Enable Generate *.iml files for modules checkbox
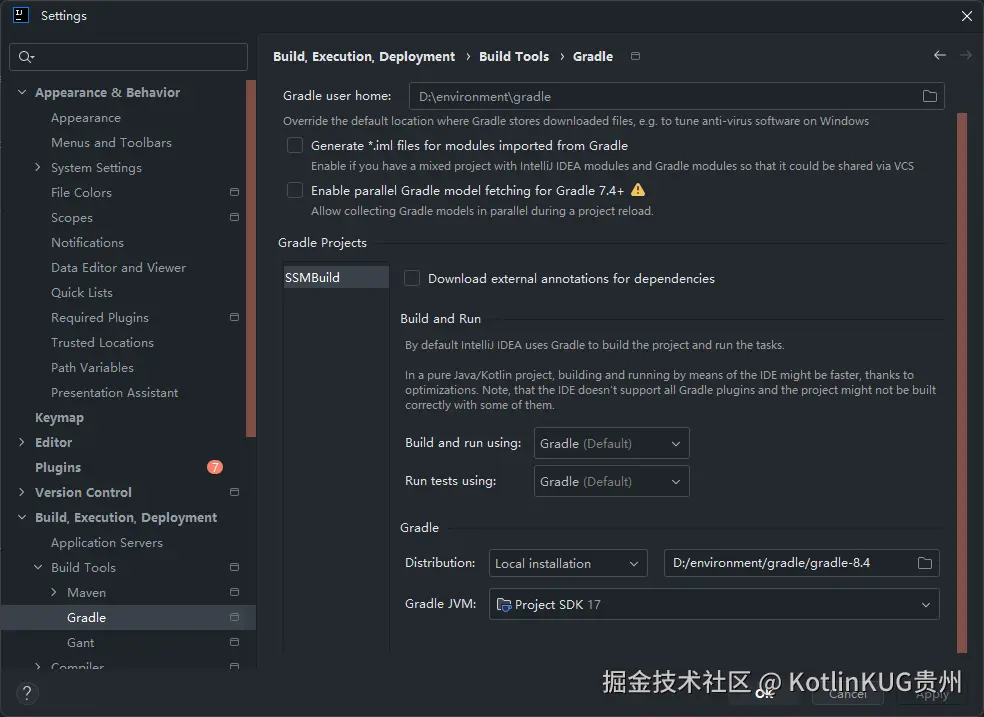 [x=294, y=145]
